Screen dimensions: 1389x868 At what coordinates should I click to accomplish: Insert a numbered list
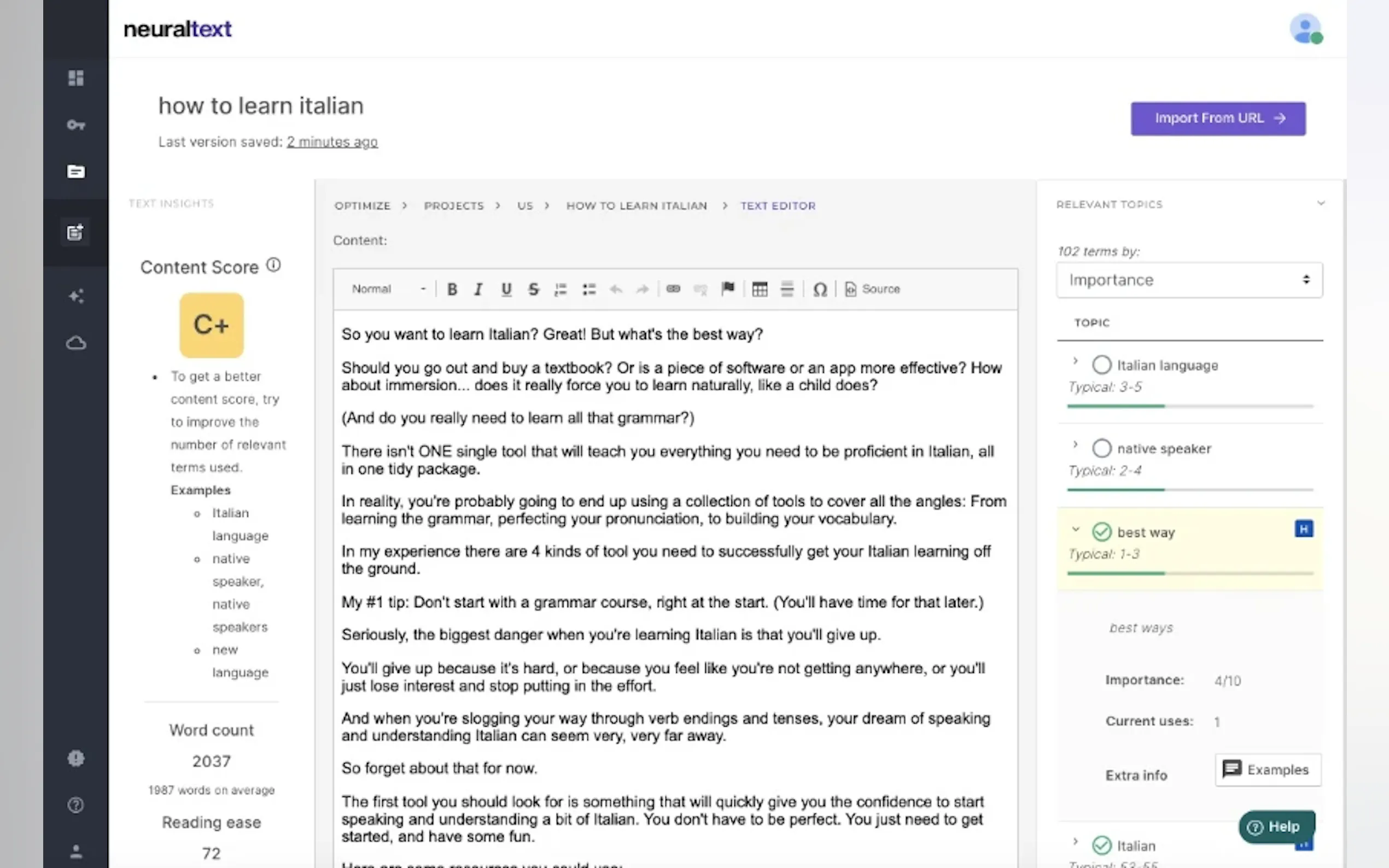click(561, 289)
